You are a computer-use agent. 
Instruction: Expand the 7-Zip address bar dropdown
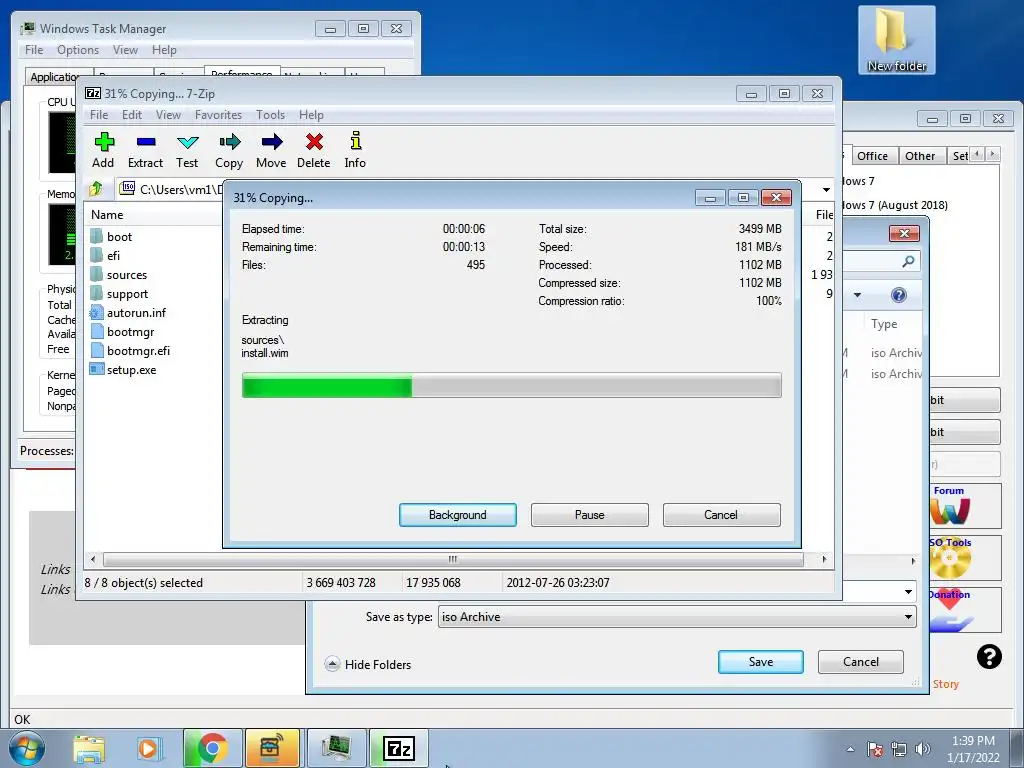coord(826,189)
